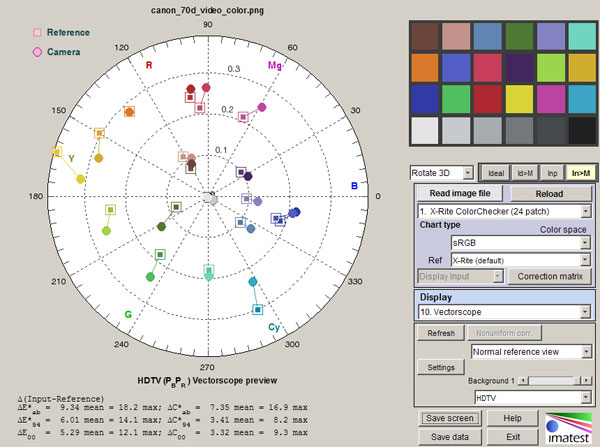The image size is (600, 447).
Task: Open the Correction matrix button
Action: 550,276
